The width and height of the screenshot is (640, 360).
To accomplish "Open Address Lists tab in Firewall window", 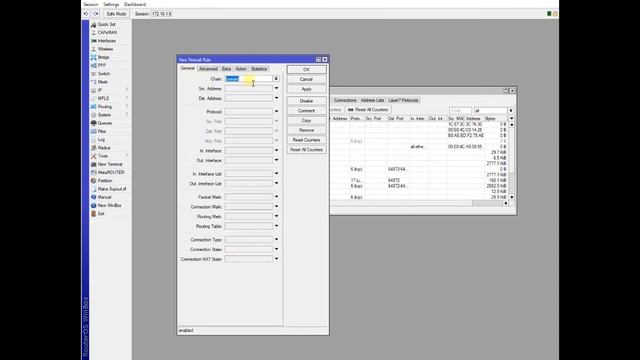I will (372, 100).
